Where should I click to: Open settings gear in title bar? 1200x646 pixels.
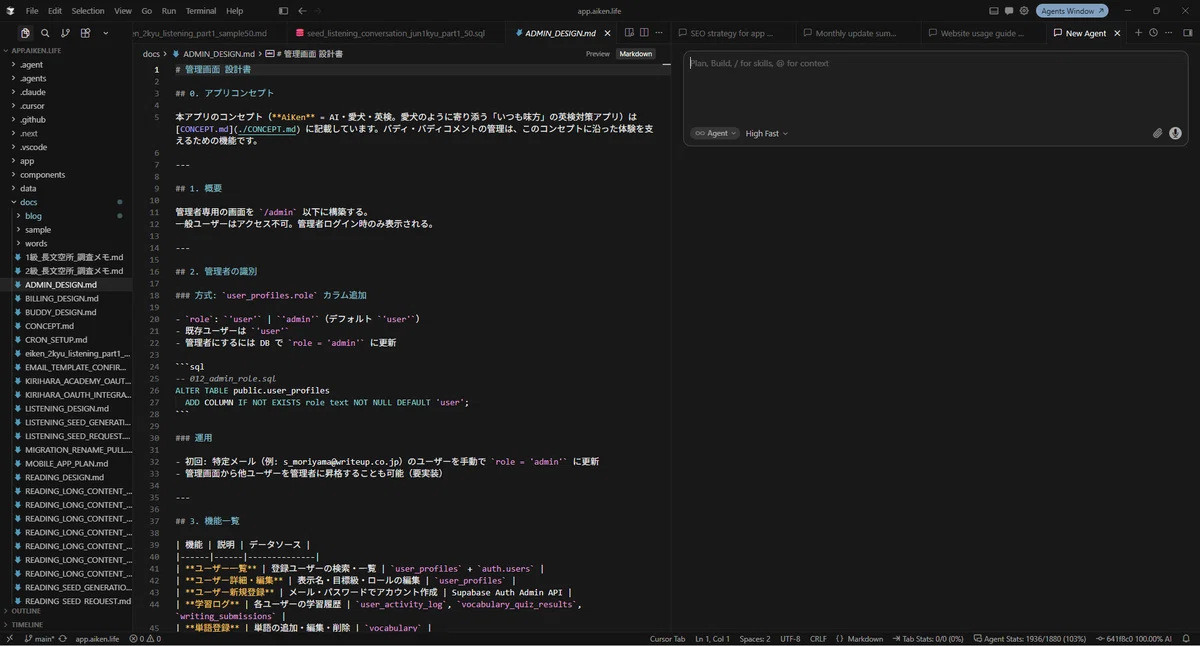pos(1024,11)
